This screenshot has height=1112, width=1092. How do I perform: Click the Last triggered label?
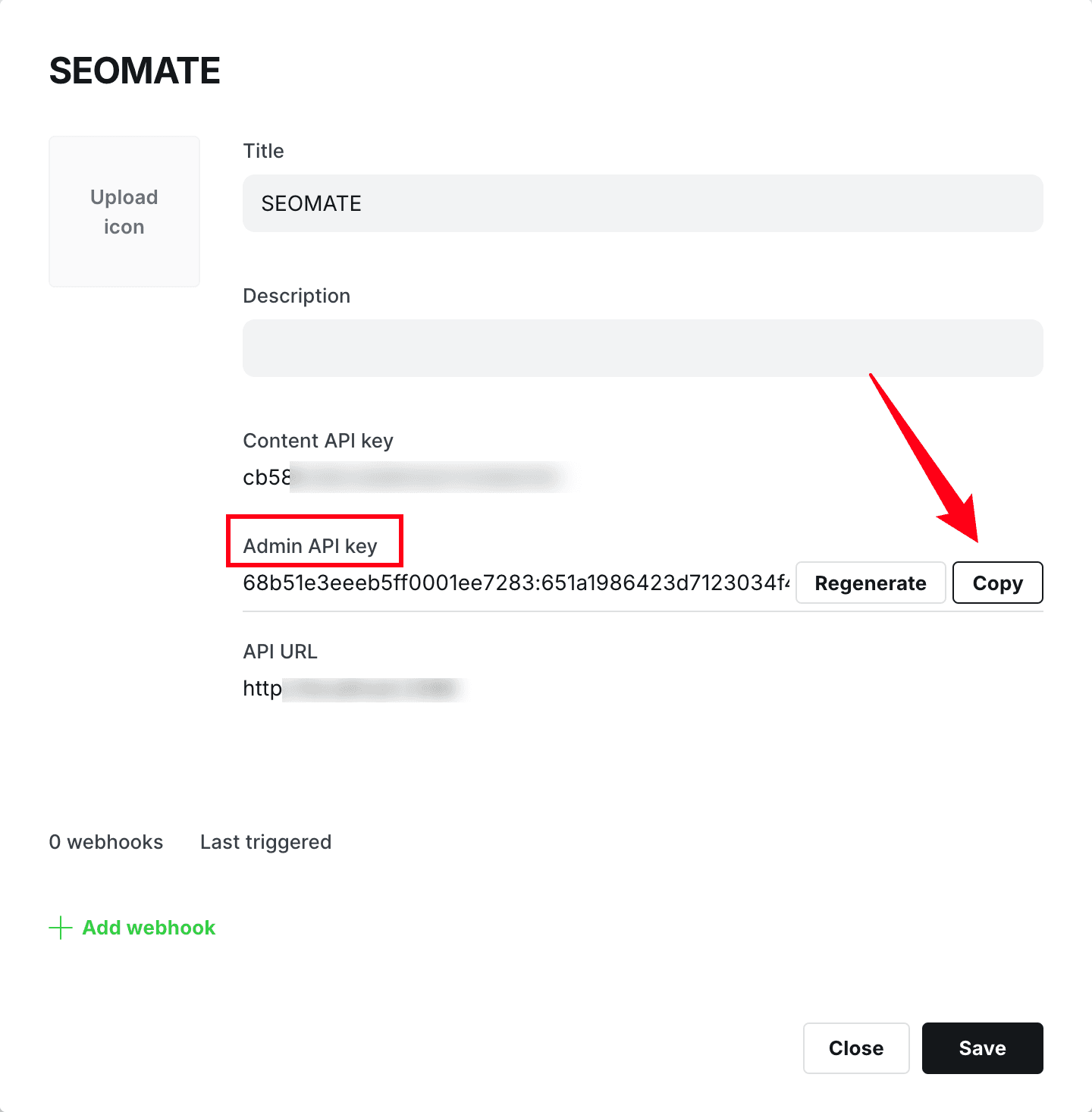click(265, 842)
